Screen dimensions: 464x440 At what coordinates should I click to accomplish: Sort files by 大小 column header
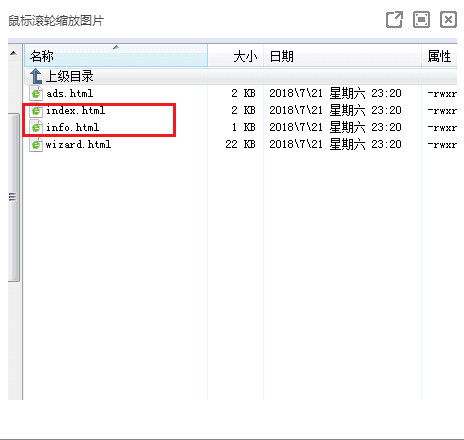(x=236, y=56)
